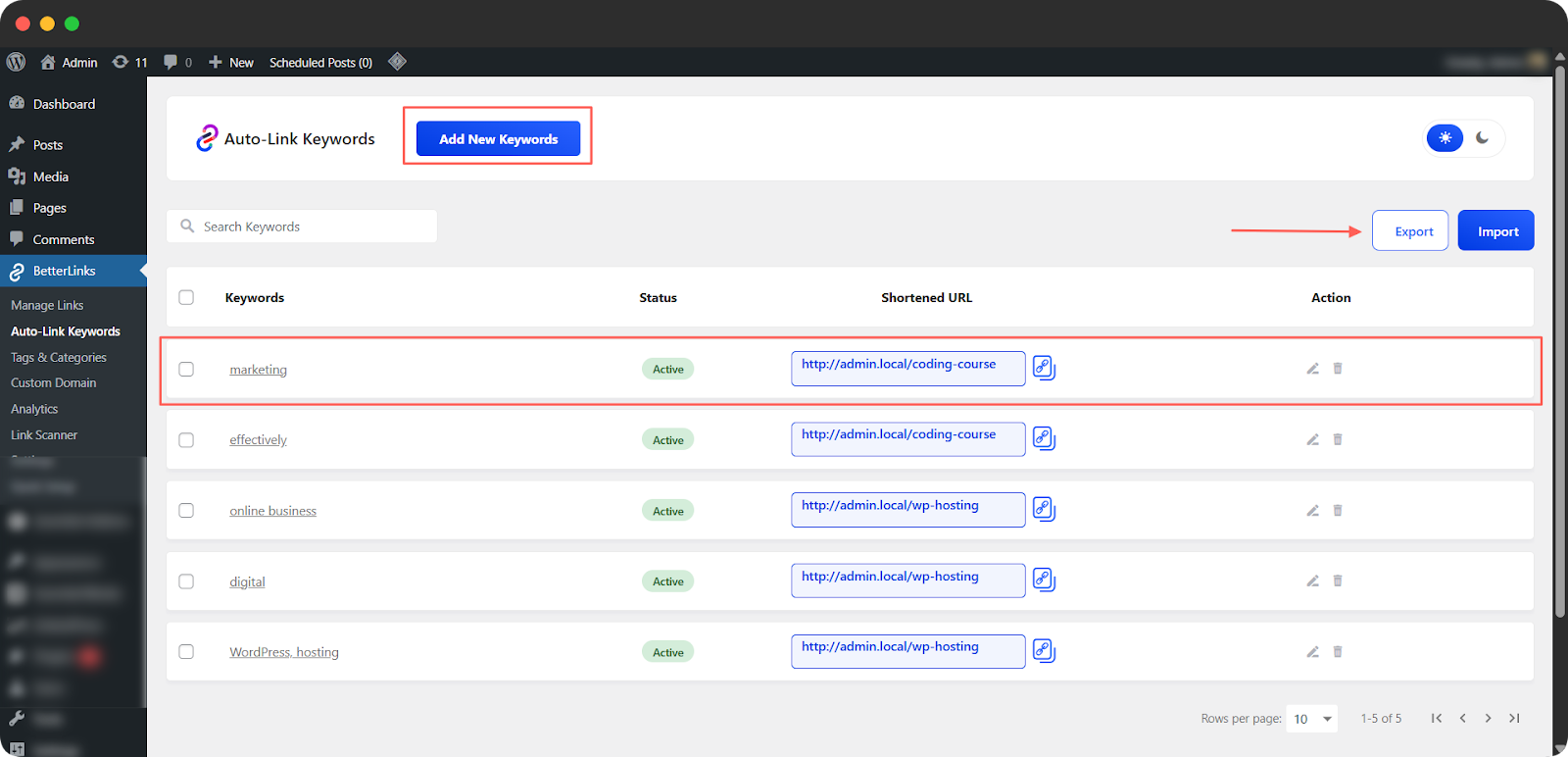1568x757 pixels.
Task: Open comments bubble in admin bar
Action: pos(177,62)
